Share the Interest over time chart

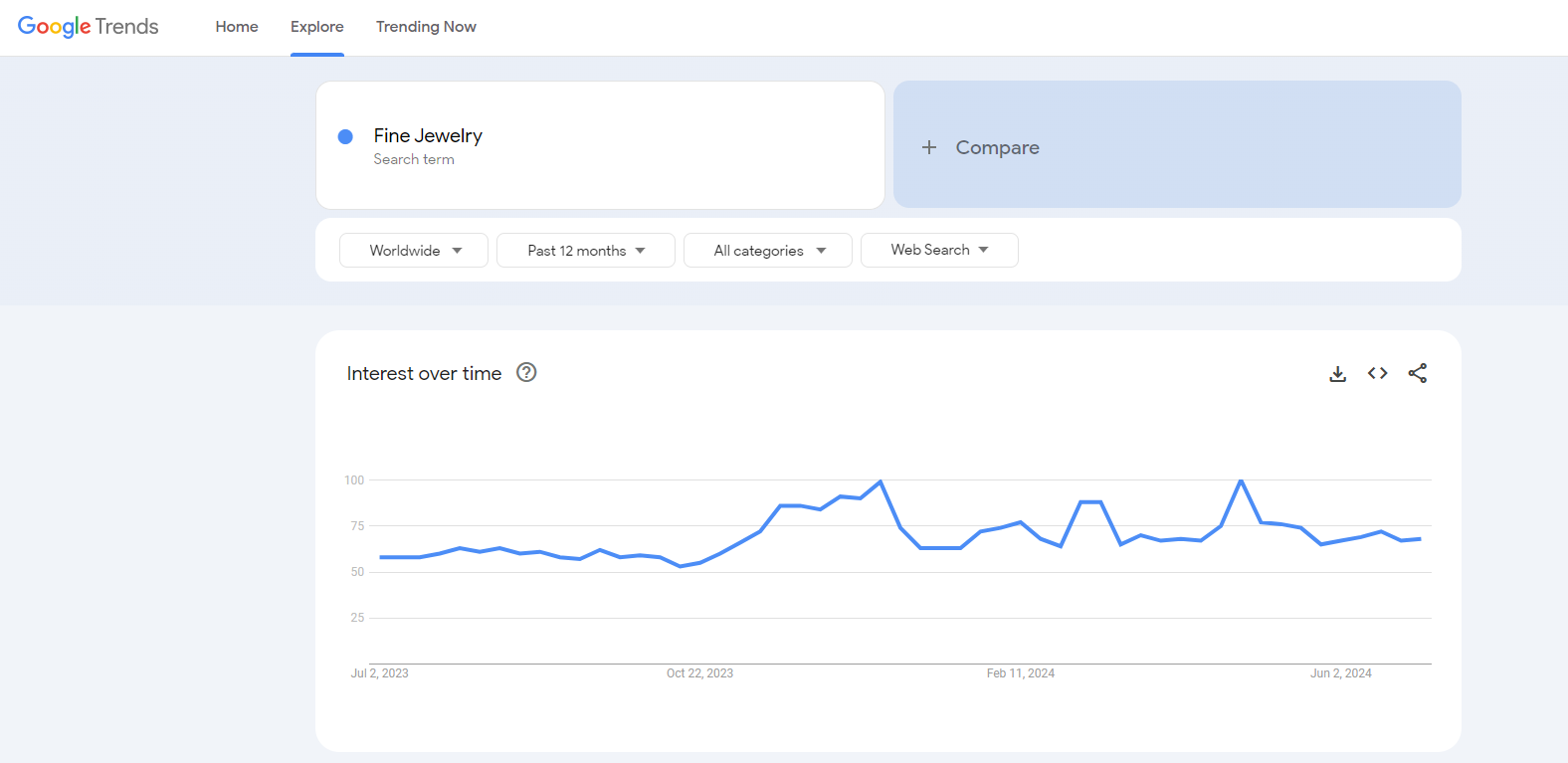point(1418,373)
